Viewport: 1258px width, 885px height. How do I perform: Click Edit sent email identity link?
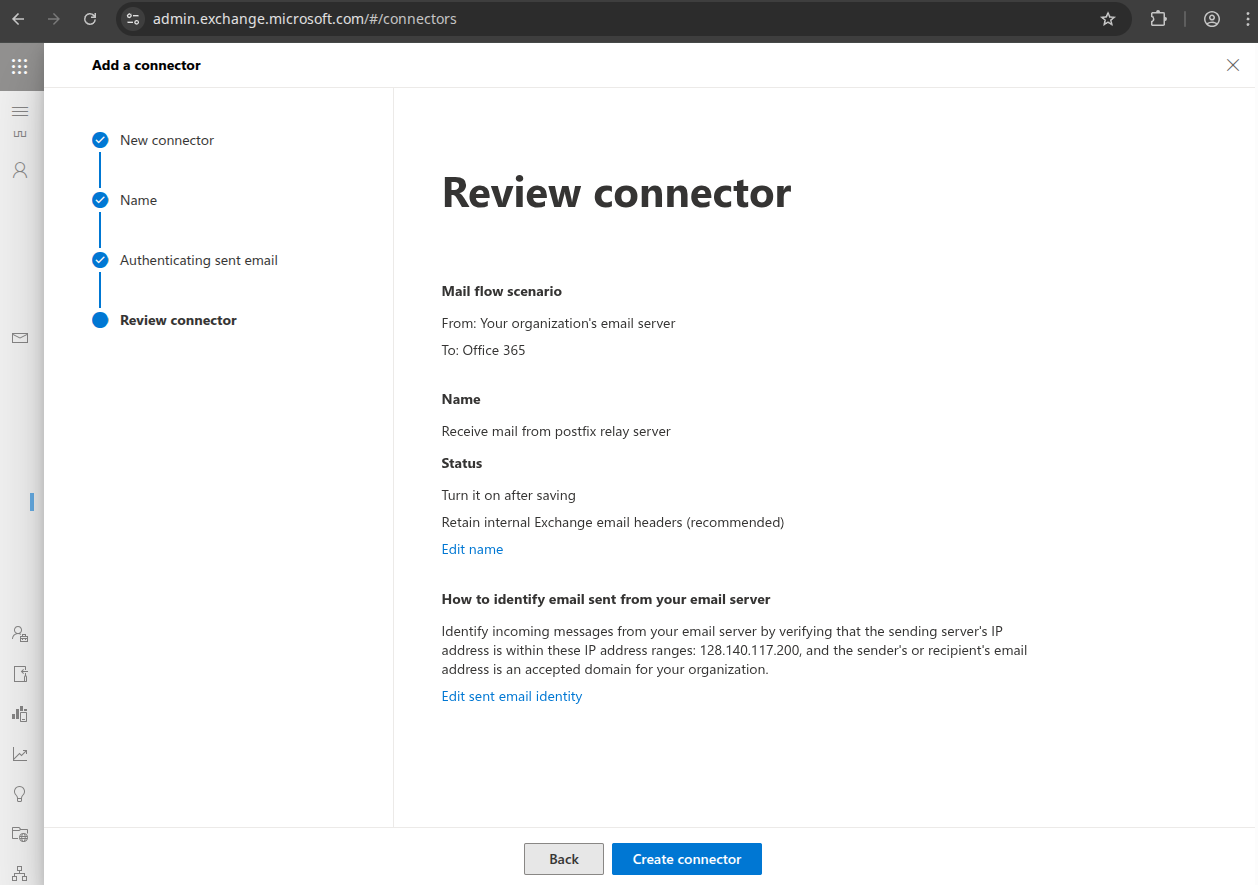pyautogui.click(x=512, y=696)
